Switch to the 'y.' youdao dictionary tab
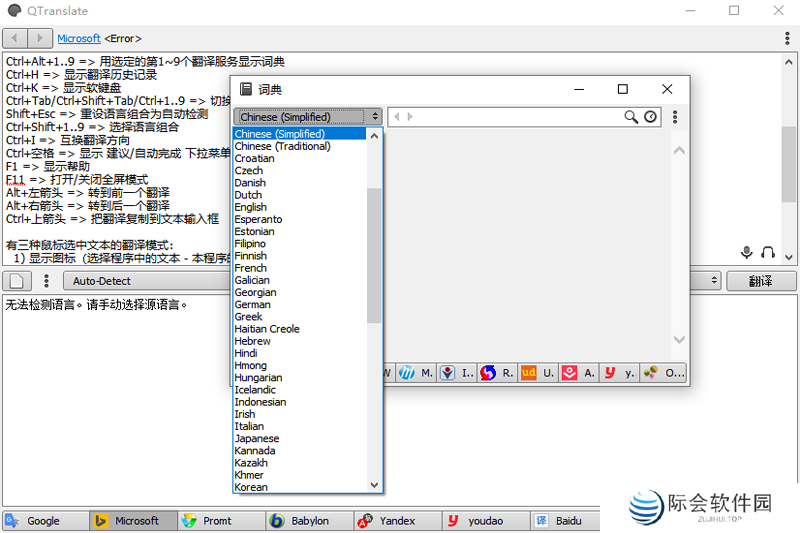The width and height of the screenshot is (800, 533). [620, 373]
